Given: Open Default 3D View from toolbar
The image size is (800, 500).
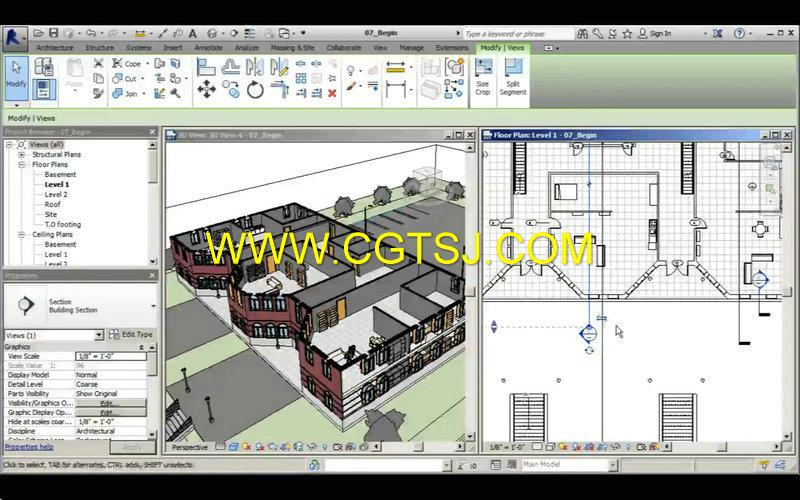Looking at the screenshot, I should pos(212,34).
